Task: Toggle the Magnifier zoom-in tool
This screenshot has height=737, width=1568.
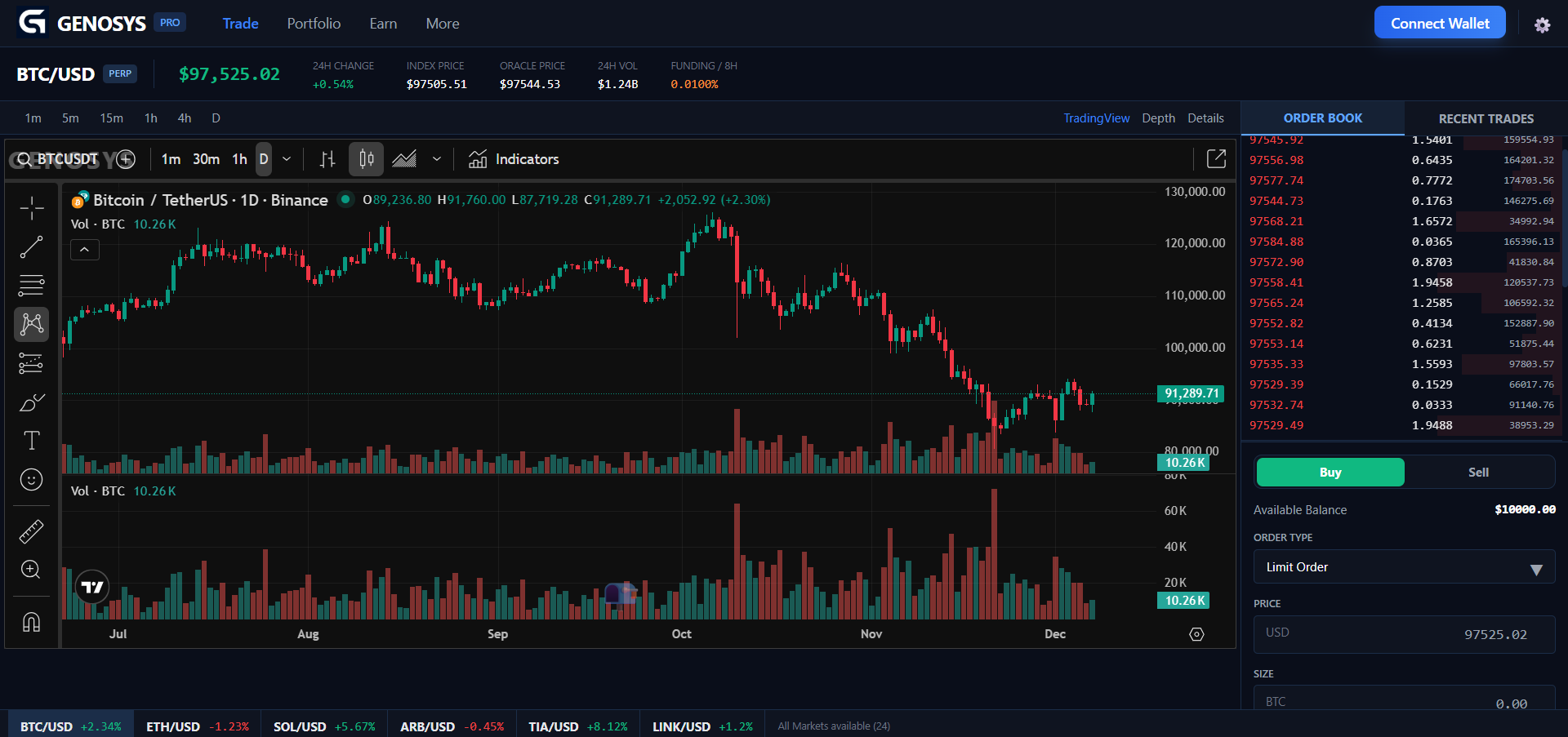Action: (x=31, y=569)
